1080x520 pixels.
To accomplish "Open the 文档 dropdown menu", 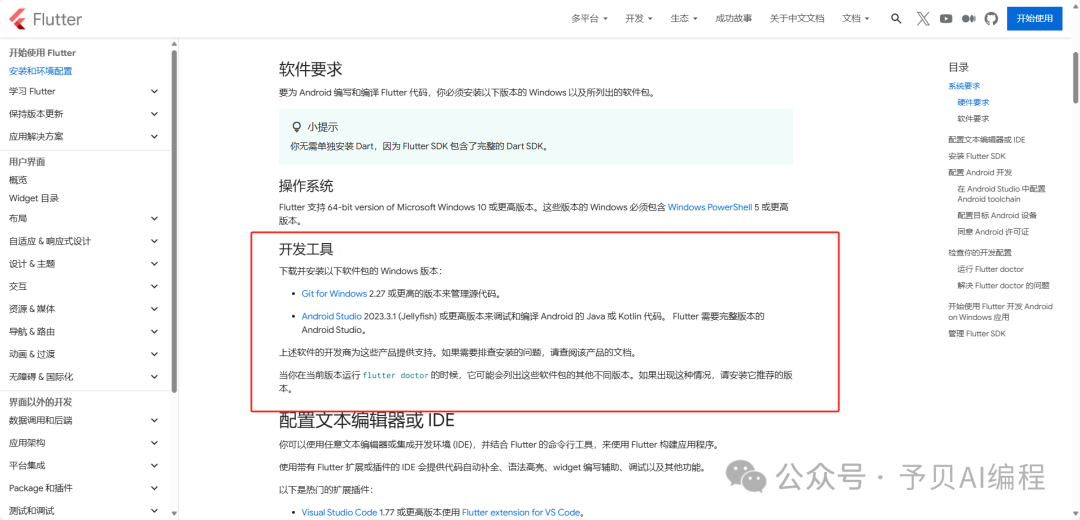I will [x=856, y=19].
